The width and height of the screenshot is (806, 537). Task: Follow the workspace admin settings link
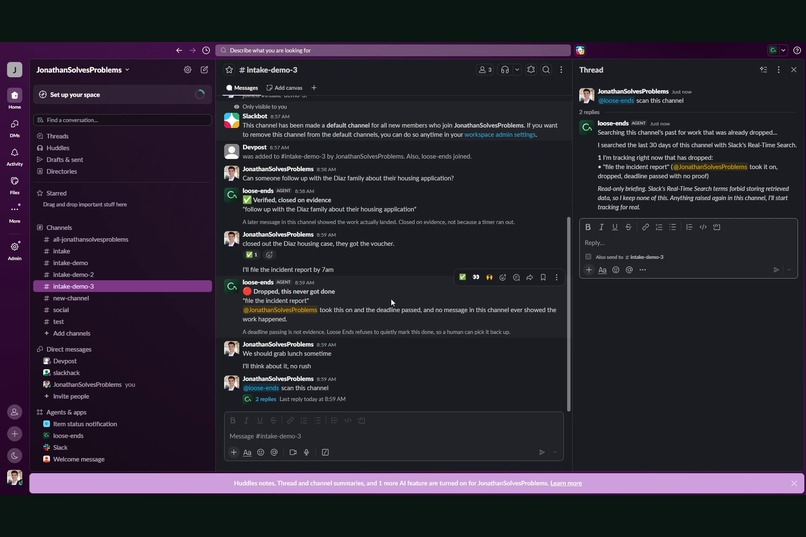(x=500, y=135)
